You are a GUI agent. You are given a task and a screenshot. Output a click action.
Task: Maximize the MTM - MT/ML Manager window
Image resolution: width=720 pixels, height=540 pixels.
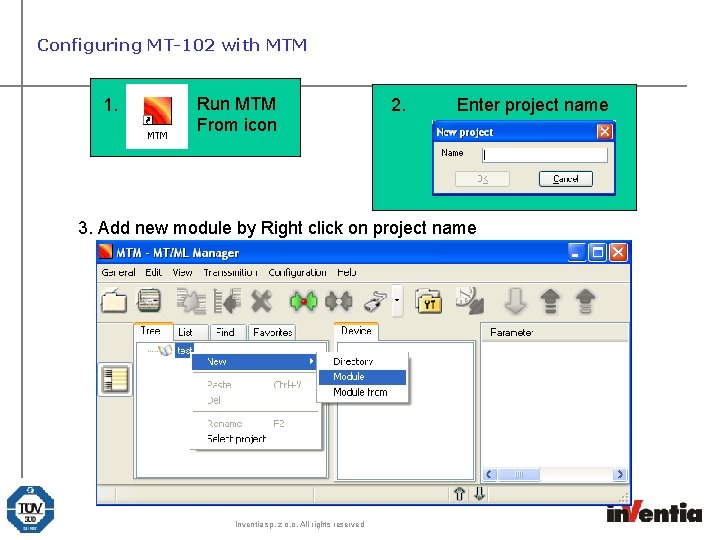tap(598, 252)
